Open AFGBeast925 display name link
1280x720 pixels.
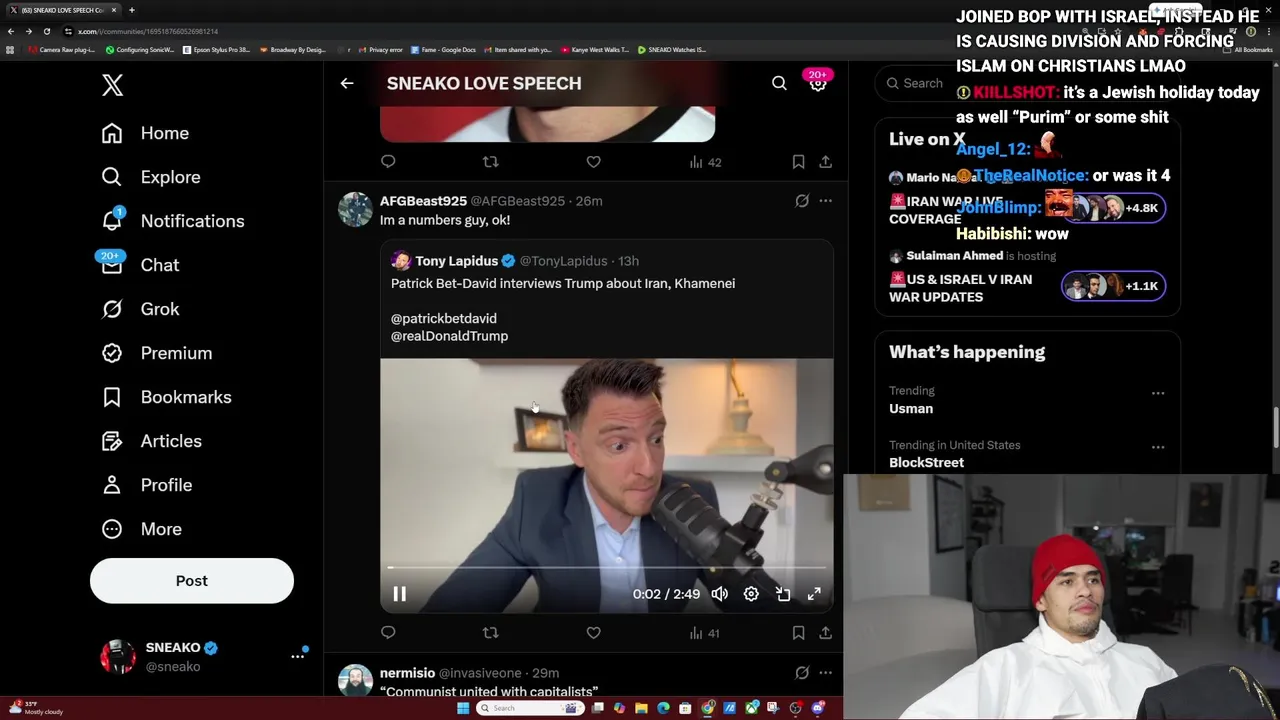423,201
